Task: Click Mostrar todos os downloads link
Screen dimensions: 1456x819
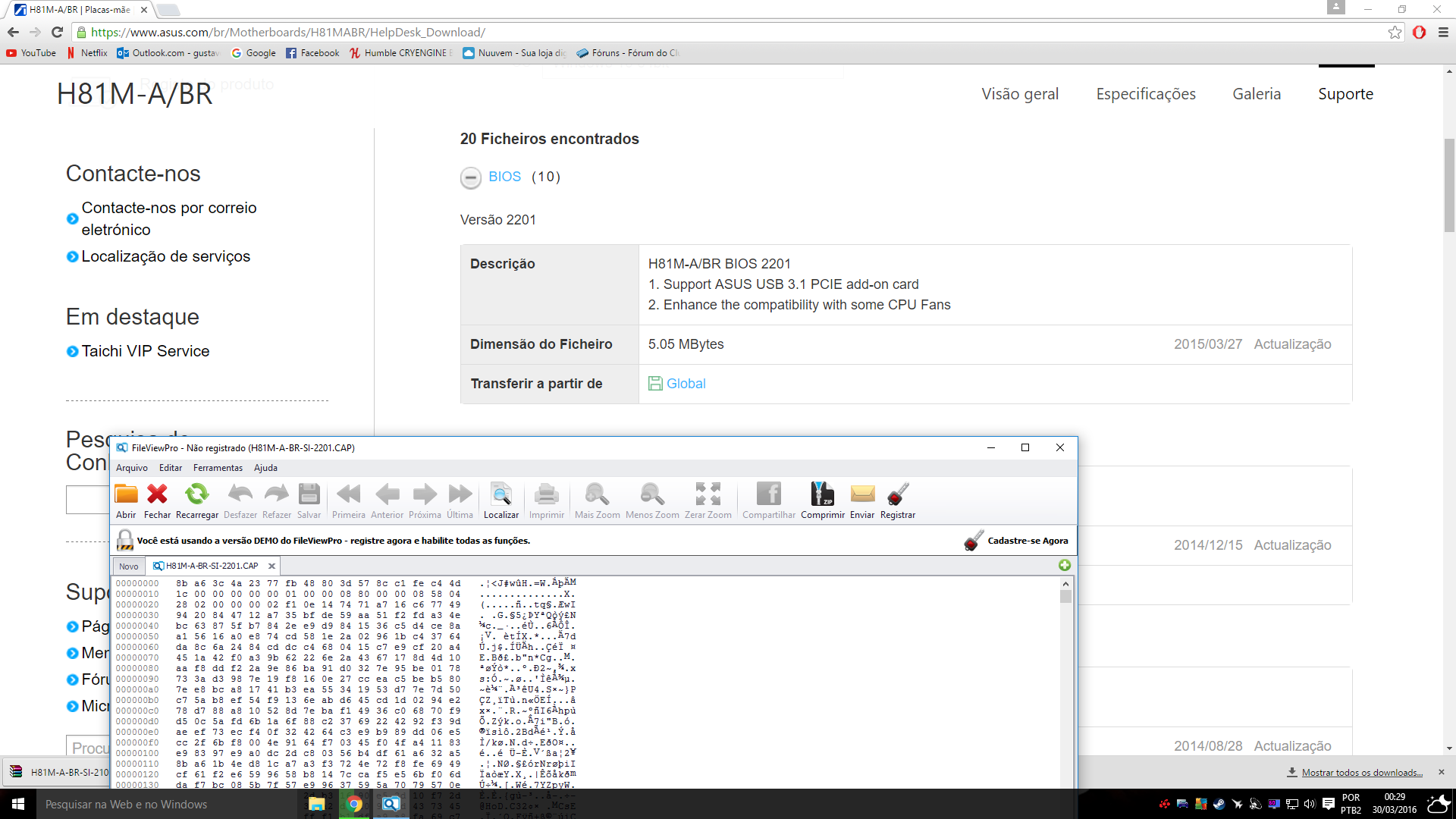Action: [x=1362, y=772]
